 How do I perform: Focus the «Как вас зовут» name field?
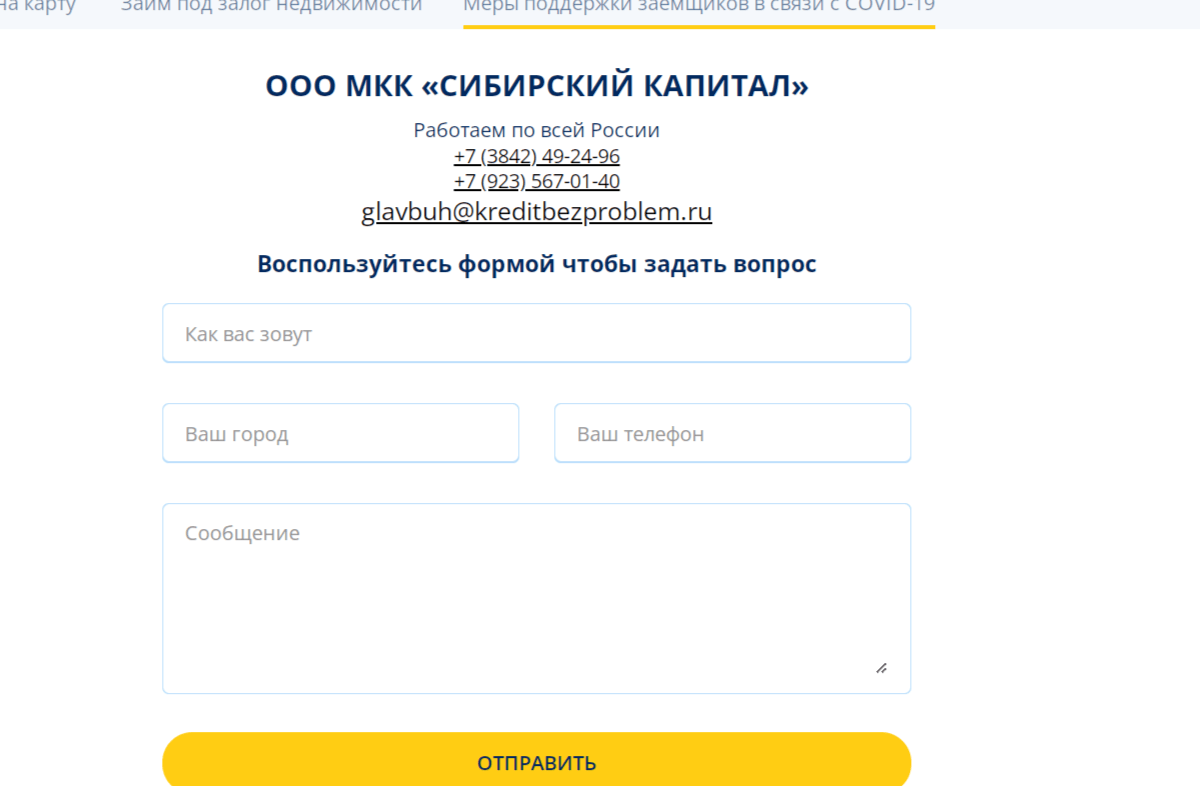[537, 333]
